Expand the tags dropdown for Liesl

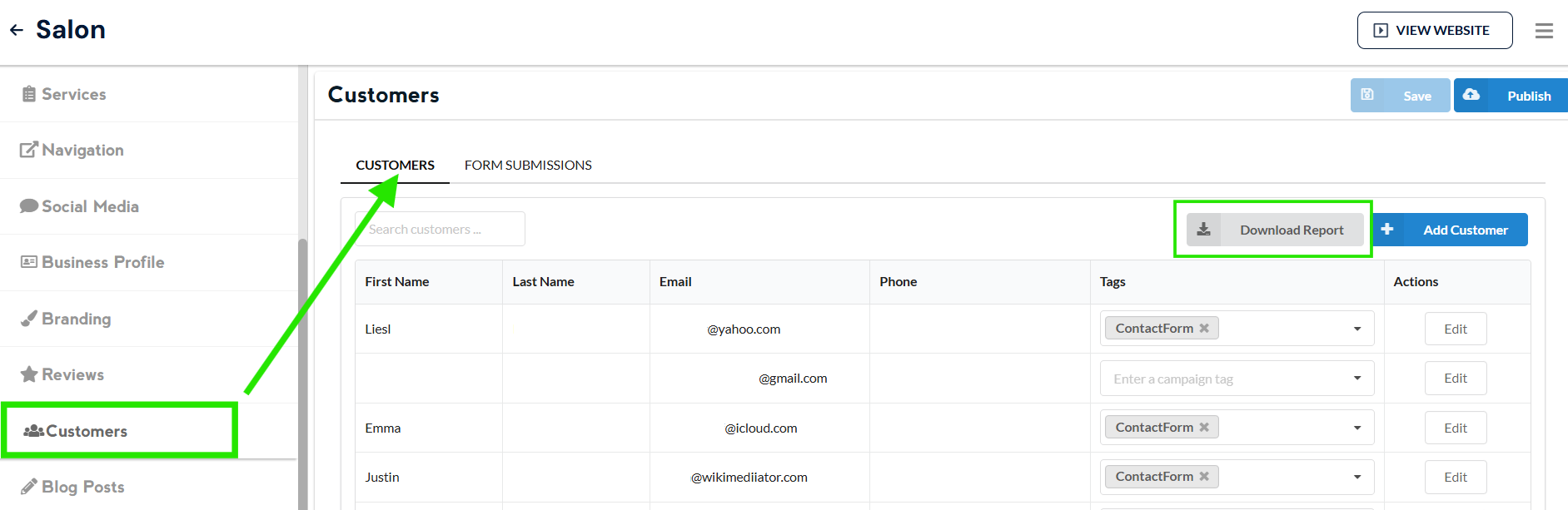pos(1357,329)
